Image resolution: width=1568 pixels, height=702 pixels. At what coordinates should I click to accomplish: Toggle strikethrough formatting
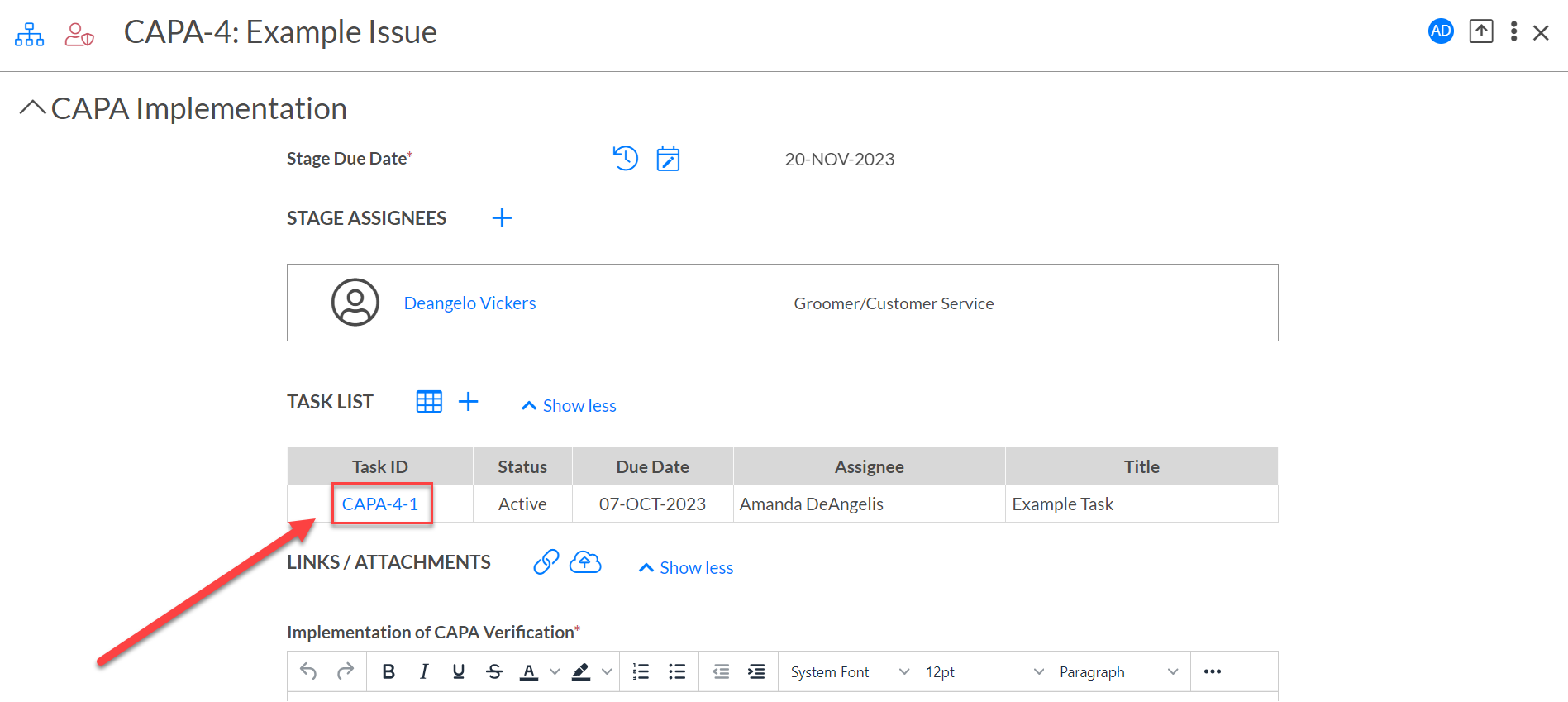(x=494, y=671)
